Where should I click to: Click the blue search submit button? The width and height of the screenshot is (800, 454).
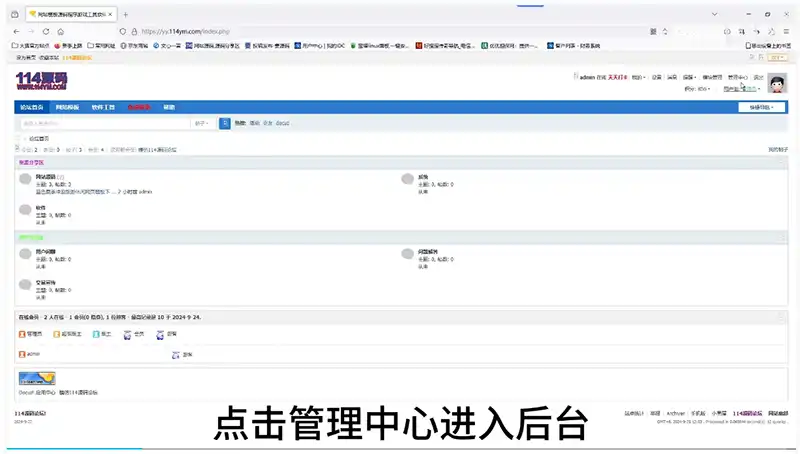pyautogui.click(x=225, y=123)
